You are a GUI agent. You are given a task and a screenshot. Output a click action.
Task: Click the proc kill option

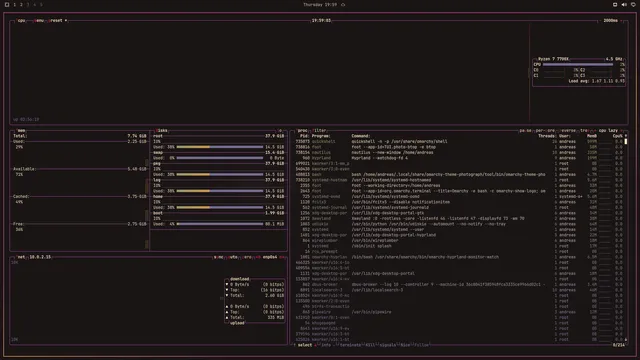(x=369, y=345)
